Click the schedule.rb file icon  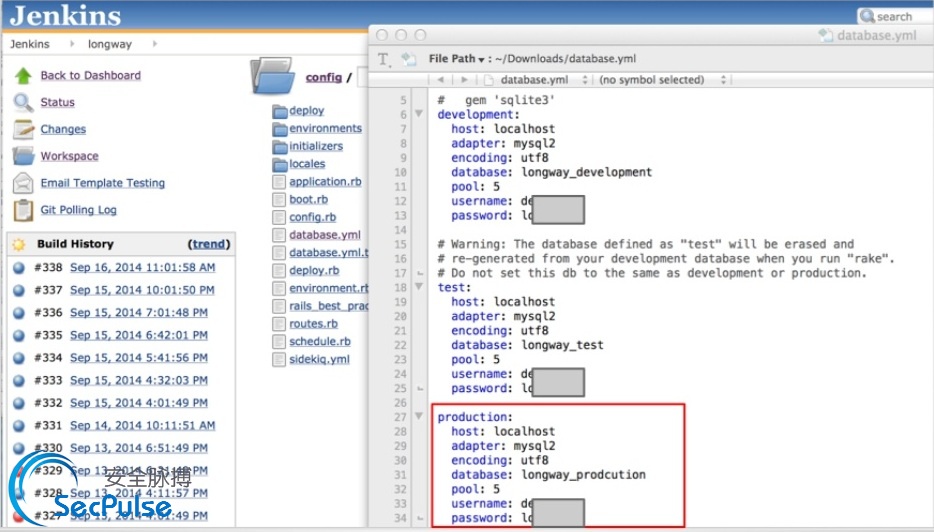point(279,342)
